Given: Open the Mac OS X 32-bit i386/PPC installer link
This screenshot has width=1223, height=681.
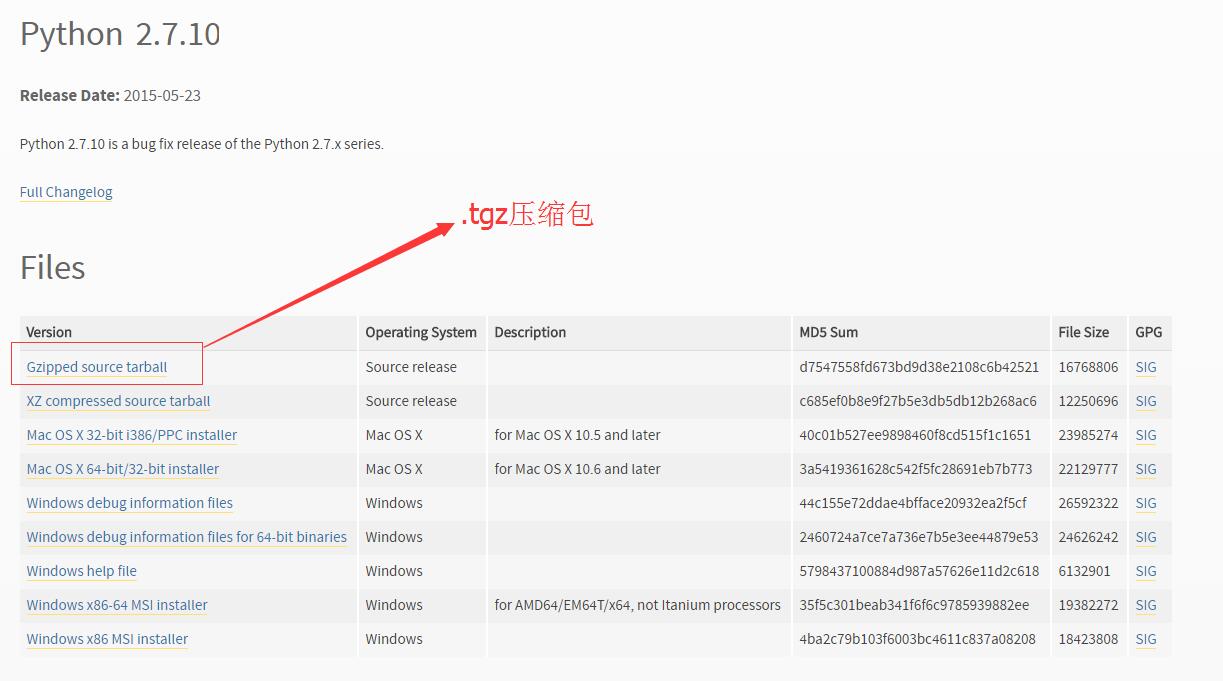Looking at the screenshot, I should (x=130, y=435).
